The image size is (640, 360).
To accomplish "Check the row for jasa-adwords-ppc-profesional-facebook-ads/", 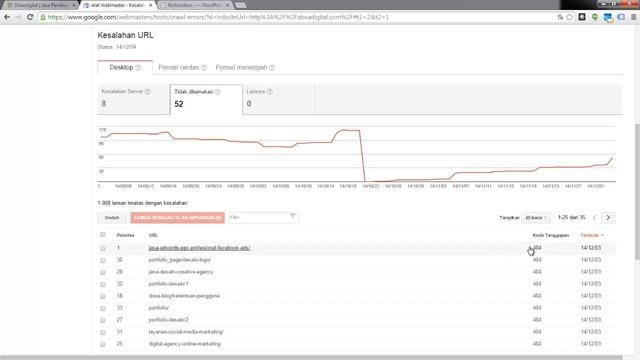I will coord(102,248).
